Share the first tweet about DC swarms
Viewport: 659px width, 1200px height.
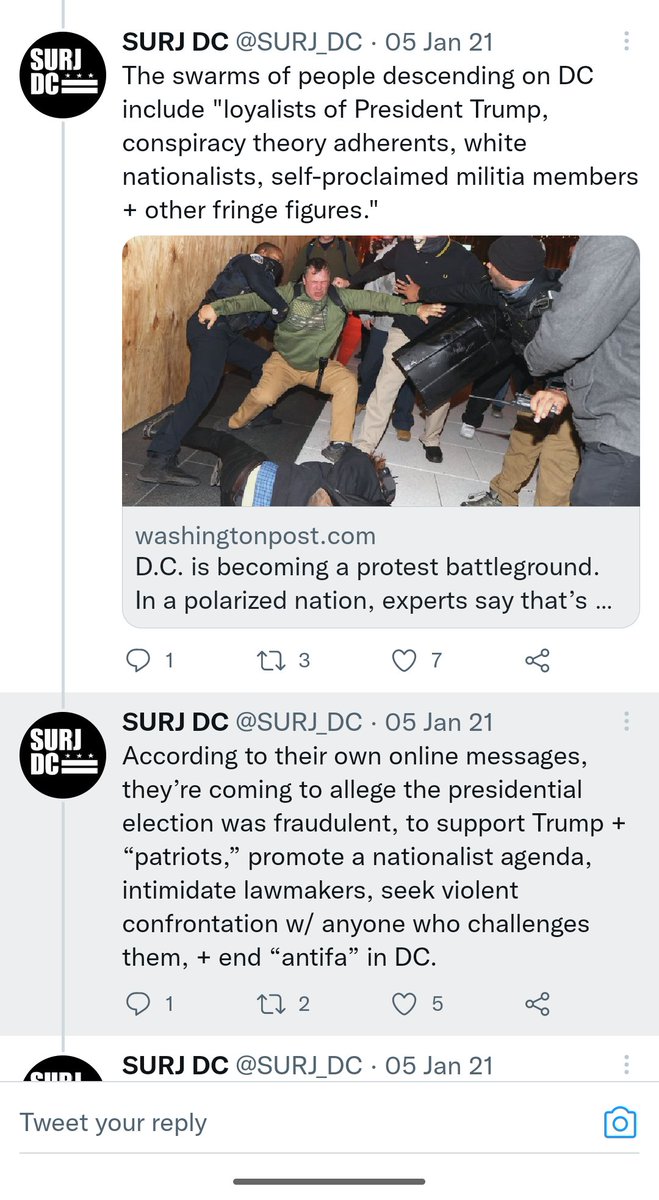[537, 660]
